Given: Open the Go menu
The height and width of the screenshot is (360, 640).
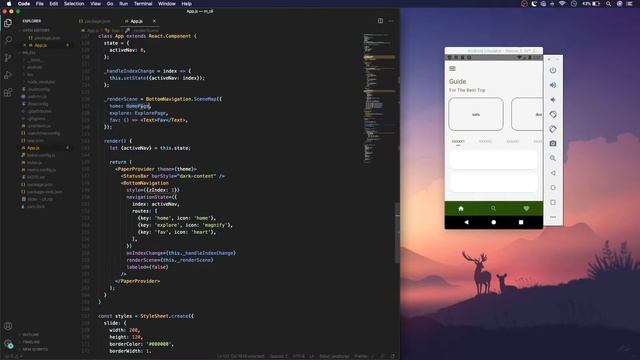Looking at the screenshot, I should 110,4.
